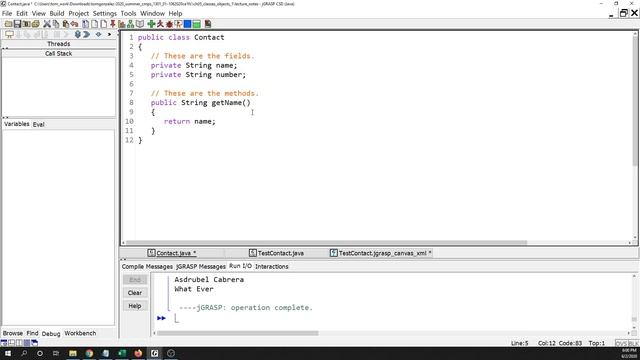Toggle the OVS overstrike indicator in status bar
This screenshot has height=360, width=640.
click(621, 343)
